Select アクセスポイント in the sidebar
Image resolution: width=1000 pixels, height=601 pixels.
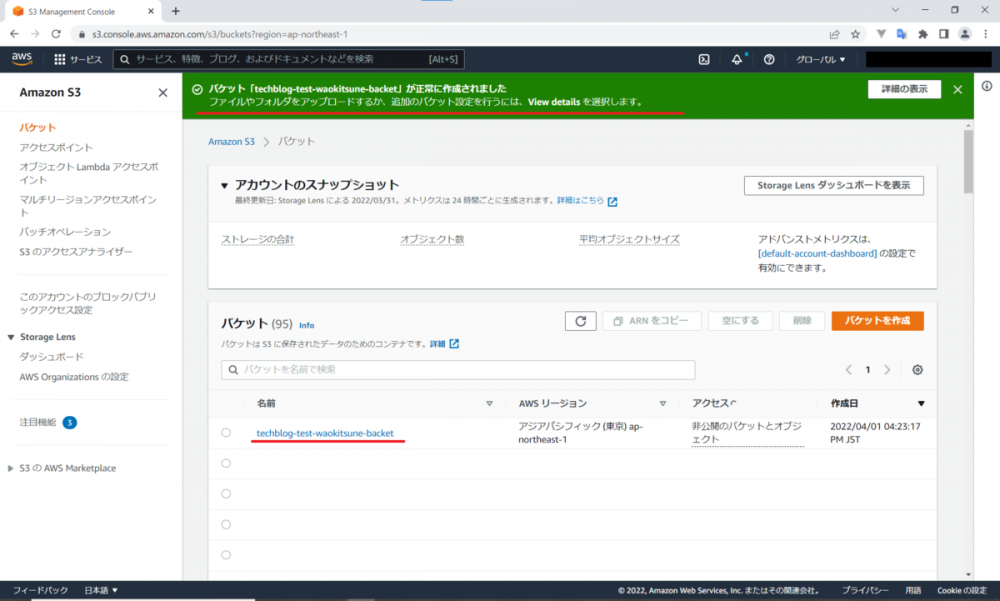56,147
